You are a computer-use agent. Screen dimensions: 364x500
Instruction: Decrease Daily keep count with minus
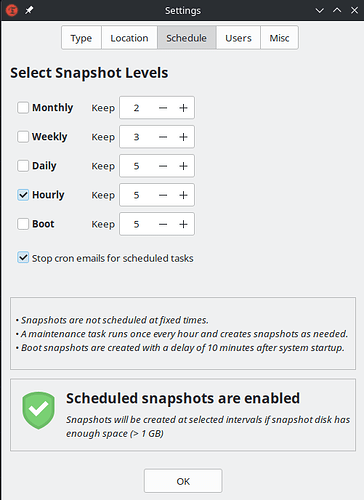pyautogui.click(x=163, y=166)
